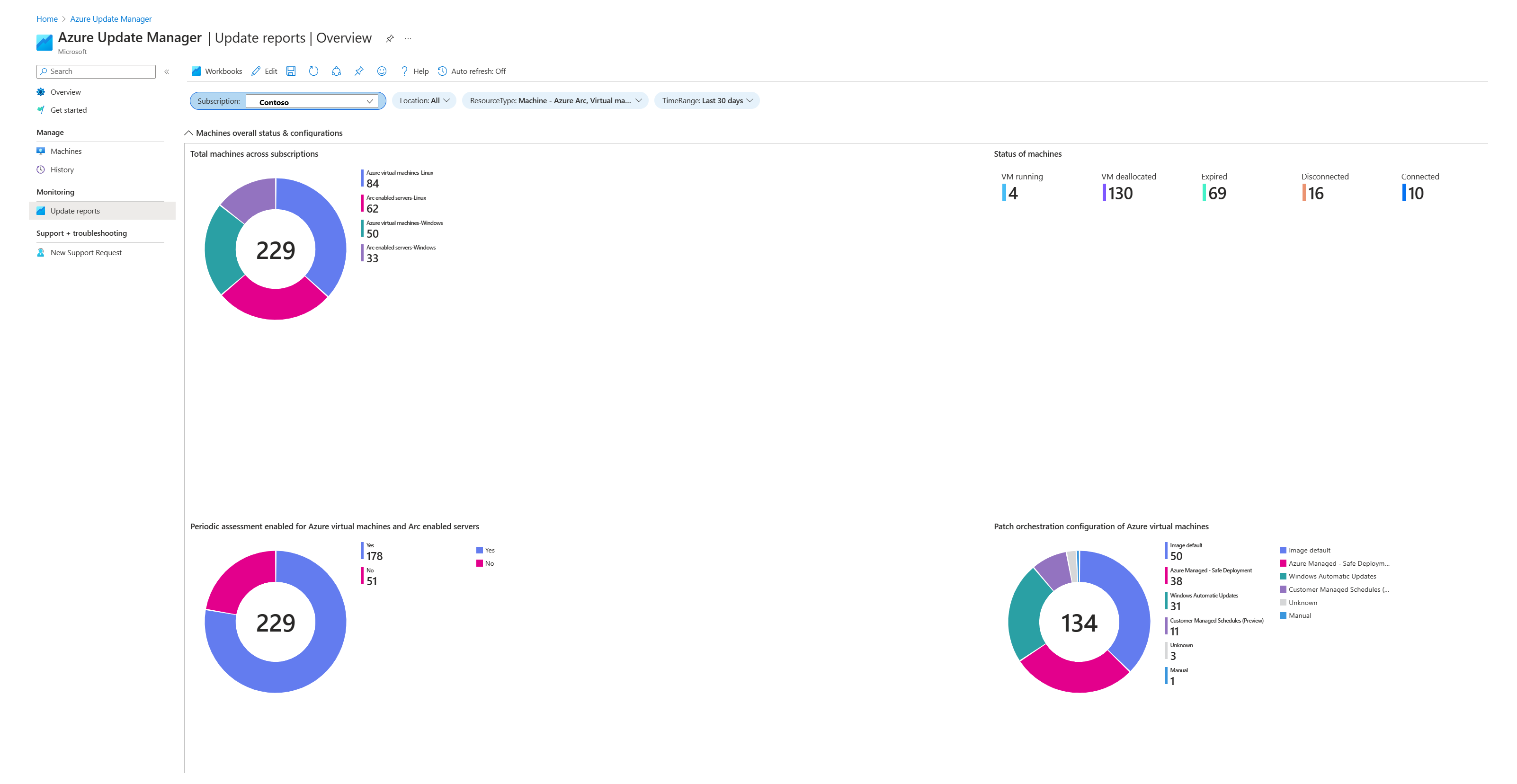Click the Machines link in sidebar

click(x=65, y=150)
